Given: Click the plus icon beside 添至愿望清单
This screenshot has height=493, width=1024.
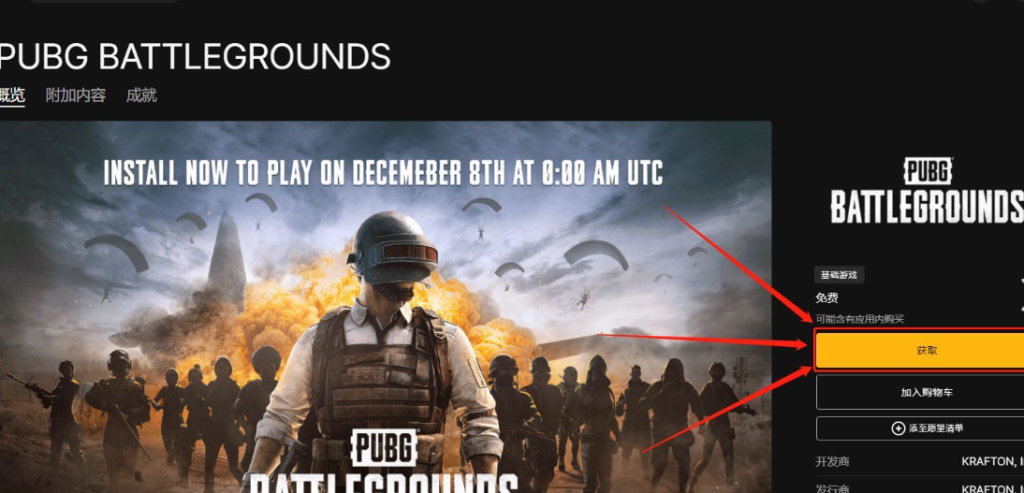Looking at the screenshot, I should [899, 429].
